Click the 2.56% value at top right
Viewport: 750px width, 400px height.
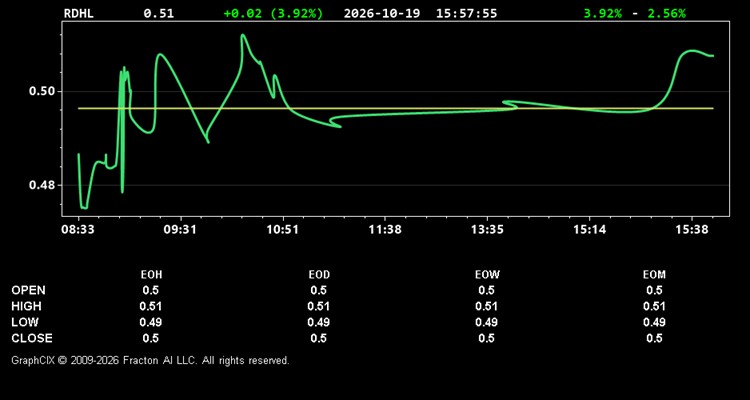pos(666,13)
